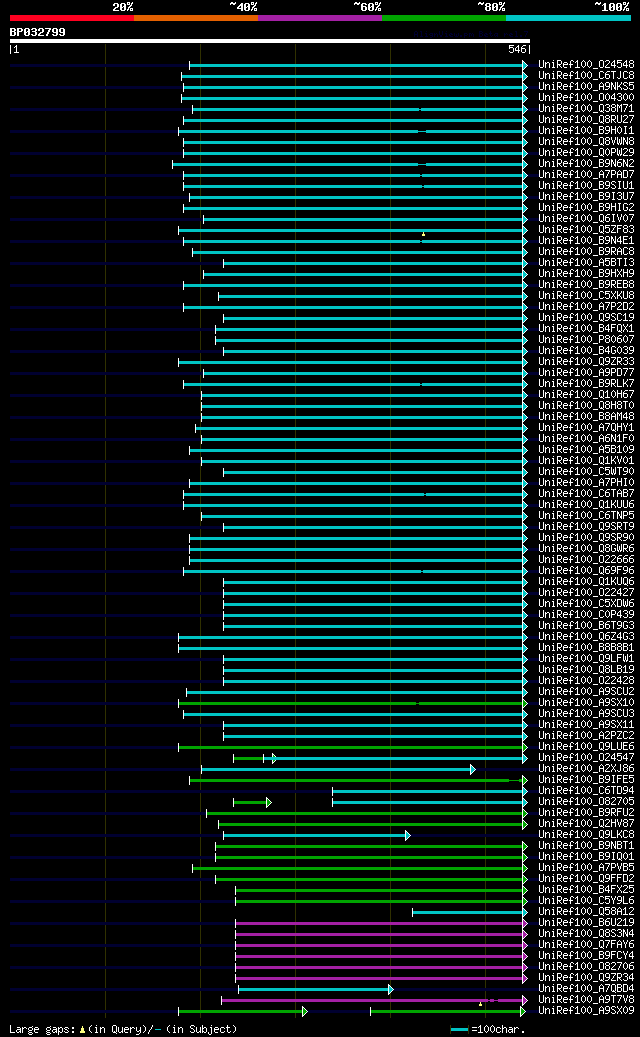Select label UniRef100_B9HIG2
The width and height of the screenshot is (640, 1037).
coord(586,208)
